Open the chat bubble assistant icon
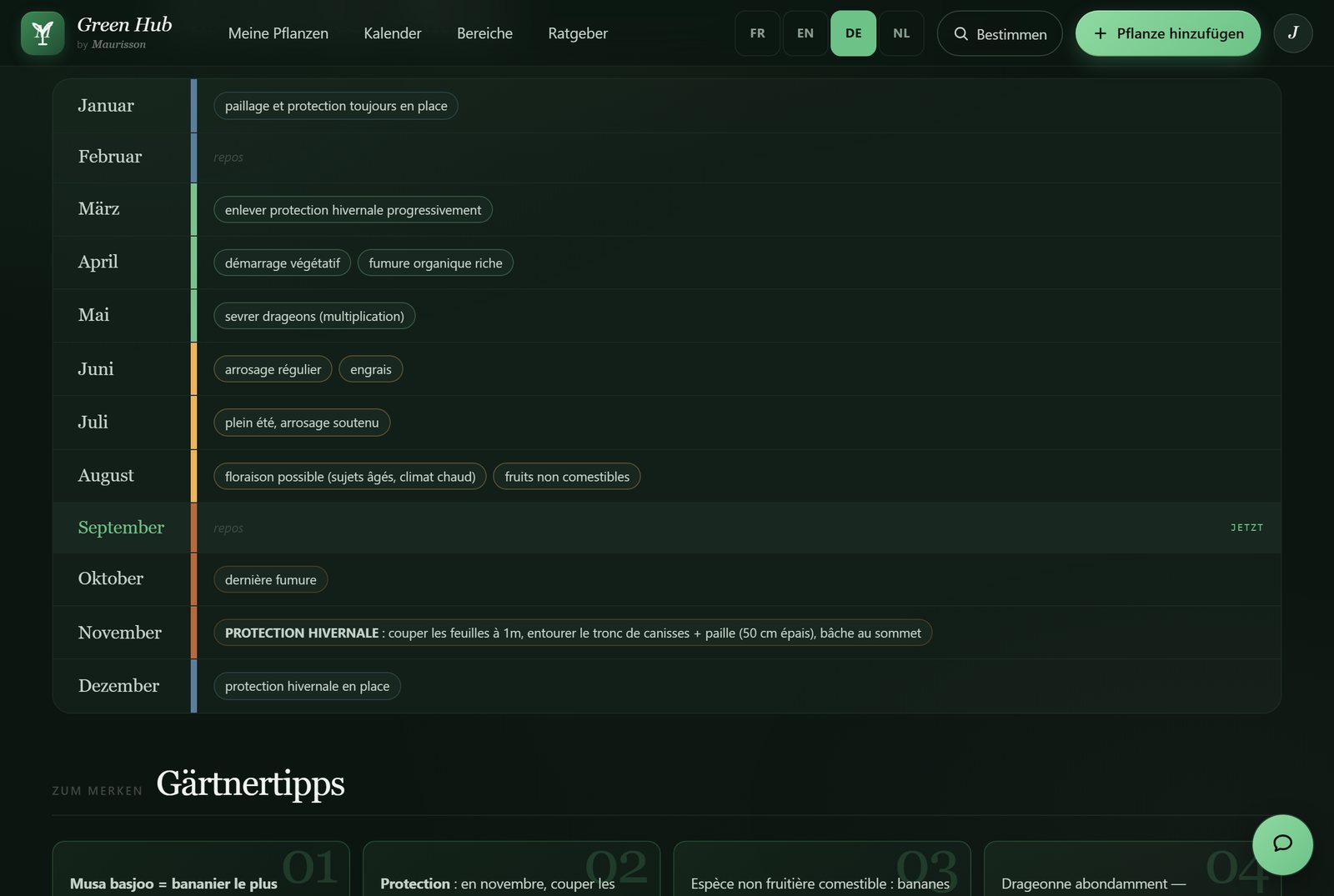This screenshot has width=1334, height=896. tap(1282, 844)
